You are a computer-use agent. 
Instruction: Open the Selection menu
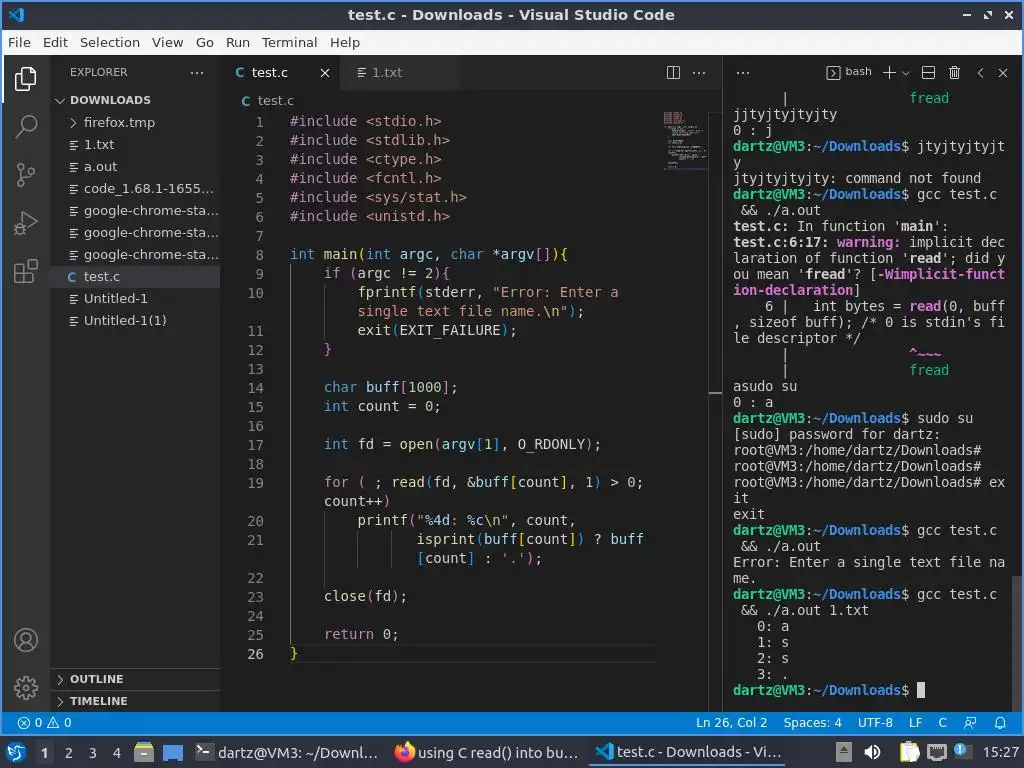(110, 42)
